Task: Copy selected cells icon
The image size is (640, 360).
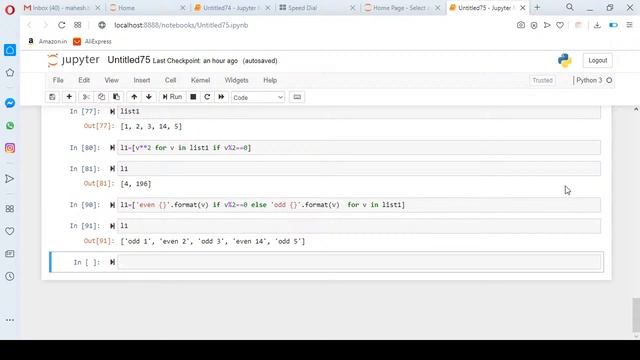Action: pos(101,97)
